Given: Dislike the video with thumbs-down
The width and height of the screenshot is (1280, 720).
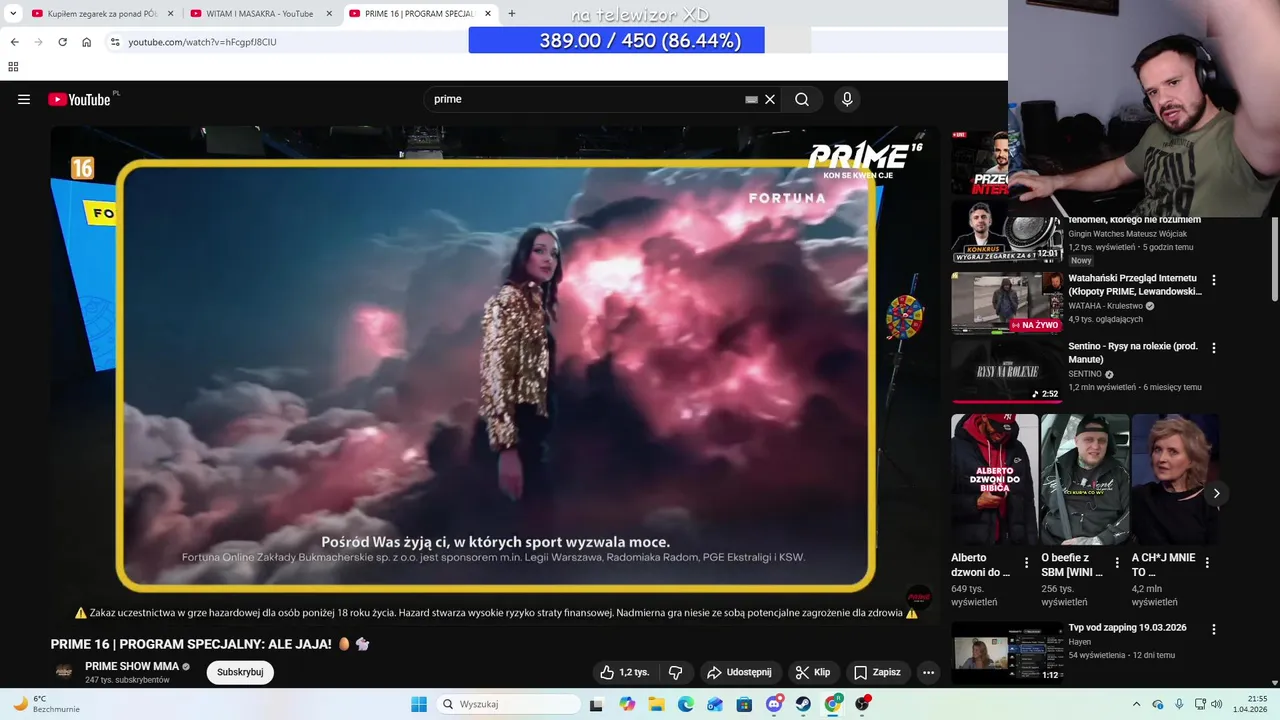Looking at the screenshot, I should [x=676, y=672].
